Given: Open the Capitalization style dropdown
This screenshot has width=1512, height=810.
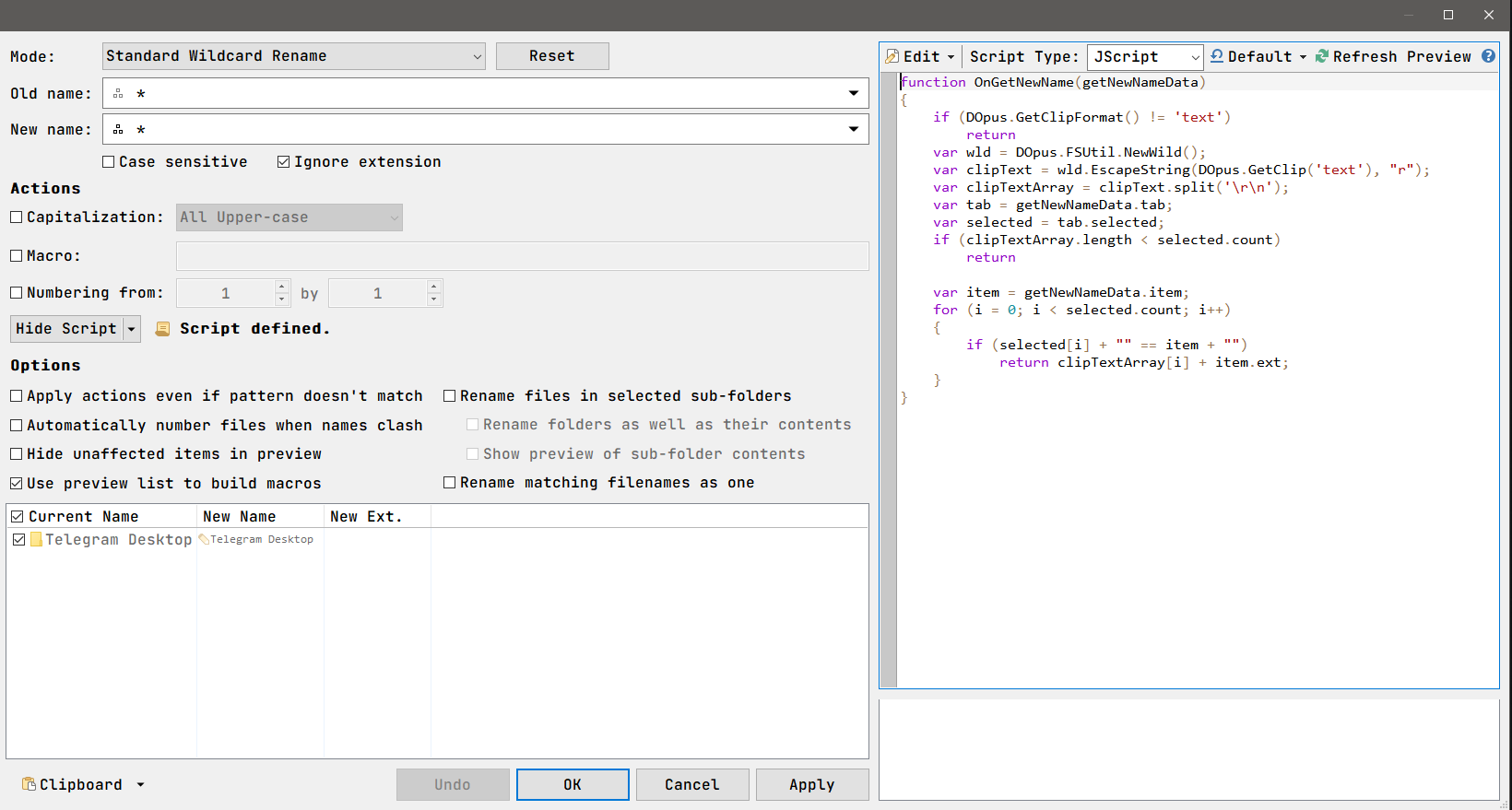Looking at the screenshot, I should coord(289,217).
